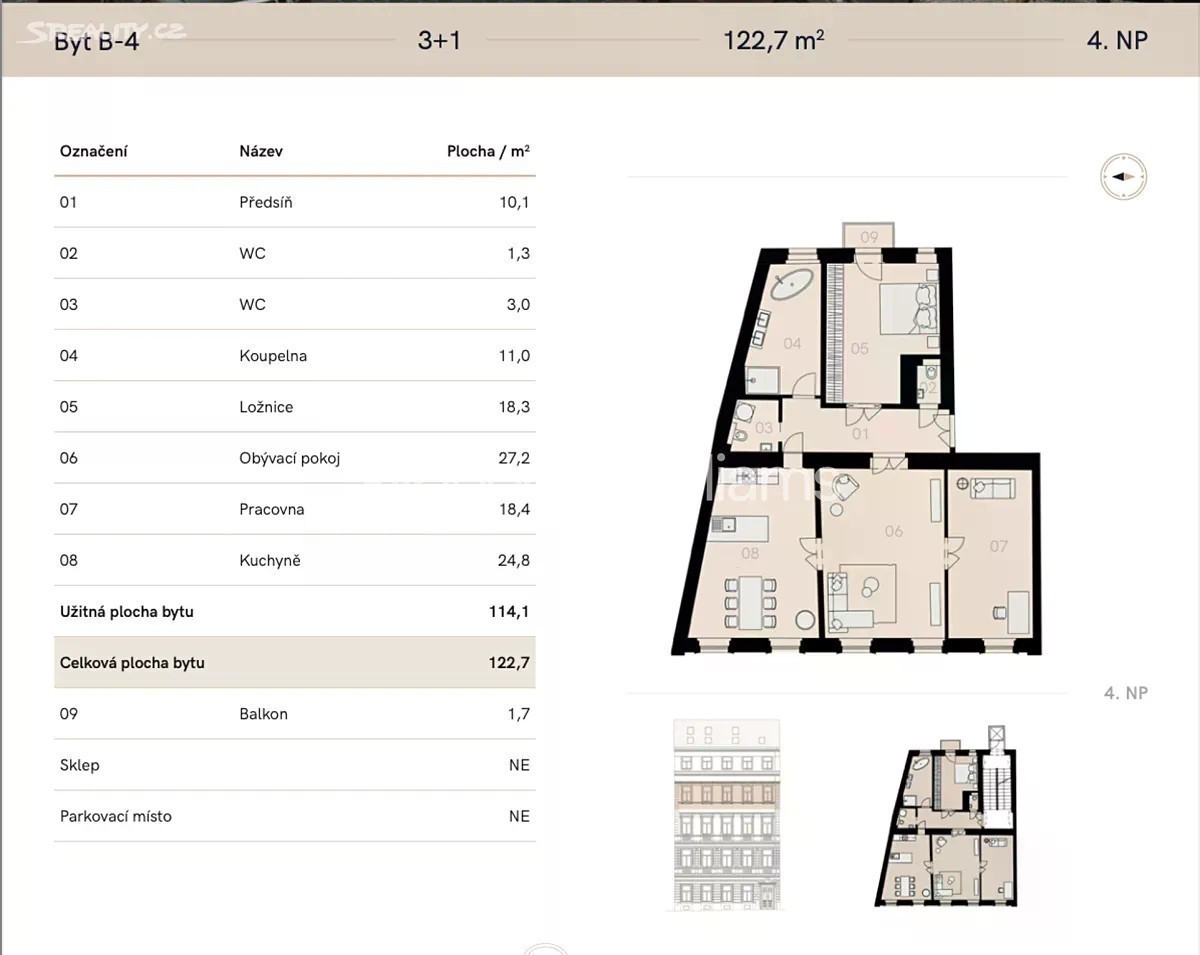Select the Obývací pokoj table row
The image size is (1200, 955).
coord(294,458)
